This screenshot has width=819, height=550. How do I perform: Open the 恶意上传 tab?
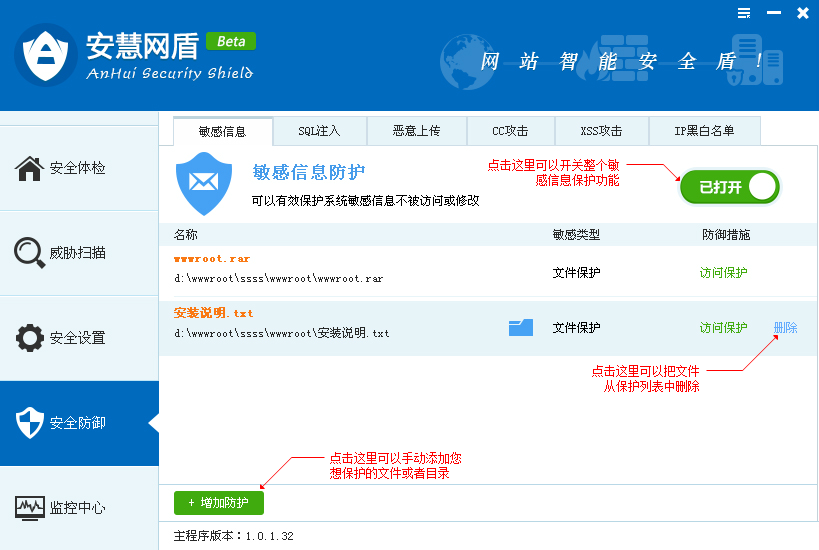coord(415,131)
